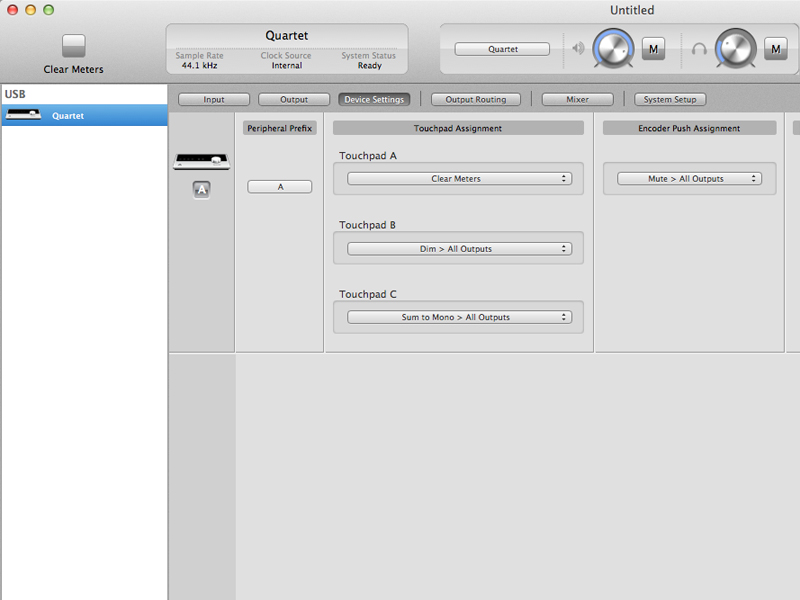Click the Quartet device image in settings panel
Viewport: 800px width, 600px height.
point(202,161)
